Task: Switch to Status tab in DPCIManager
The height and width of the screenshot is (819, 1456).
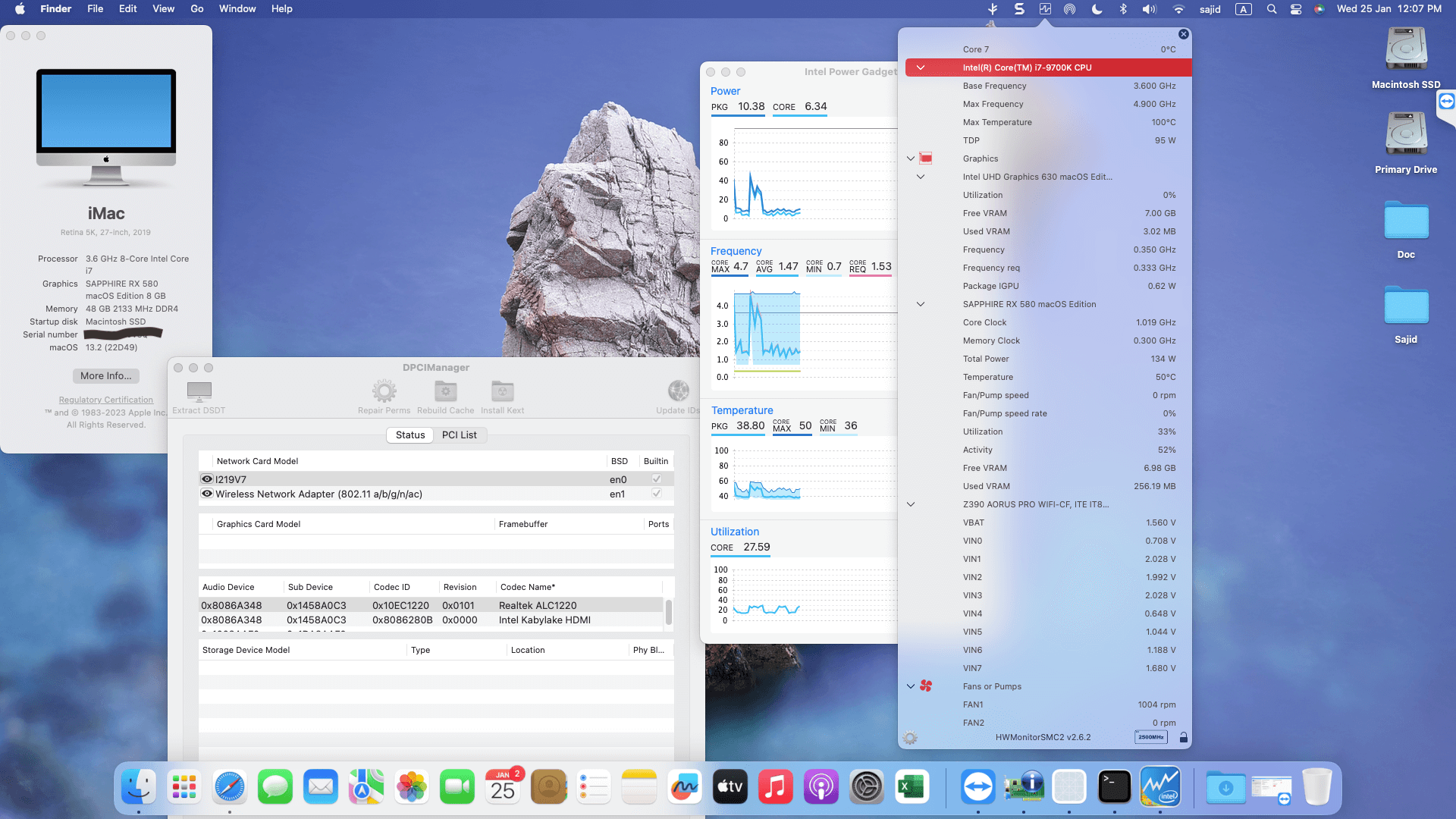Action: point(409,435)
